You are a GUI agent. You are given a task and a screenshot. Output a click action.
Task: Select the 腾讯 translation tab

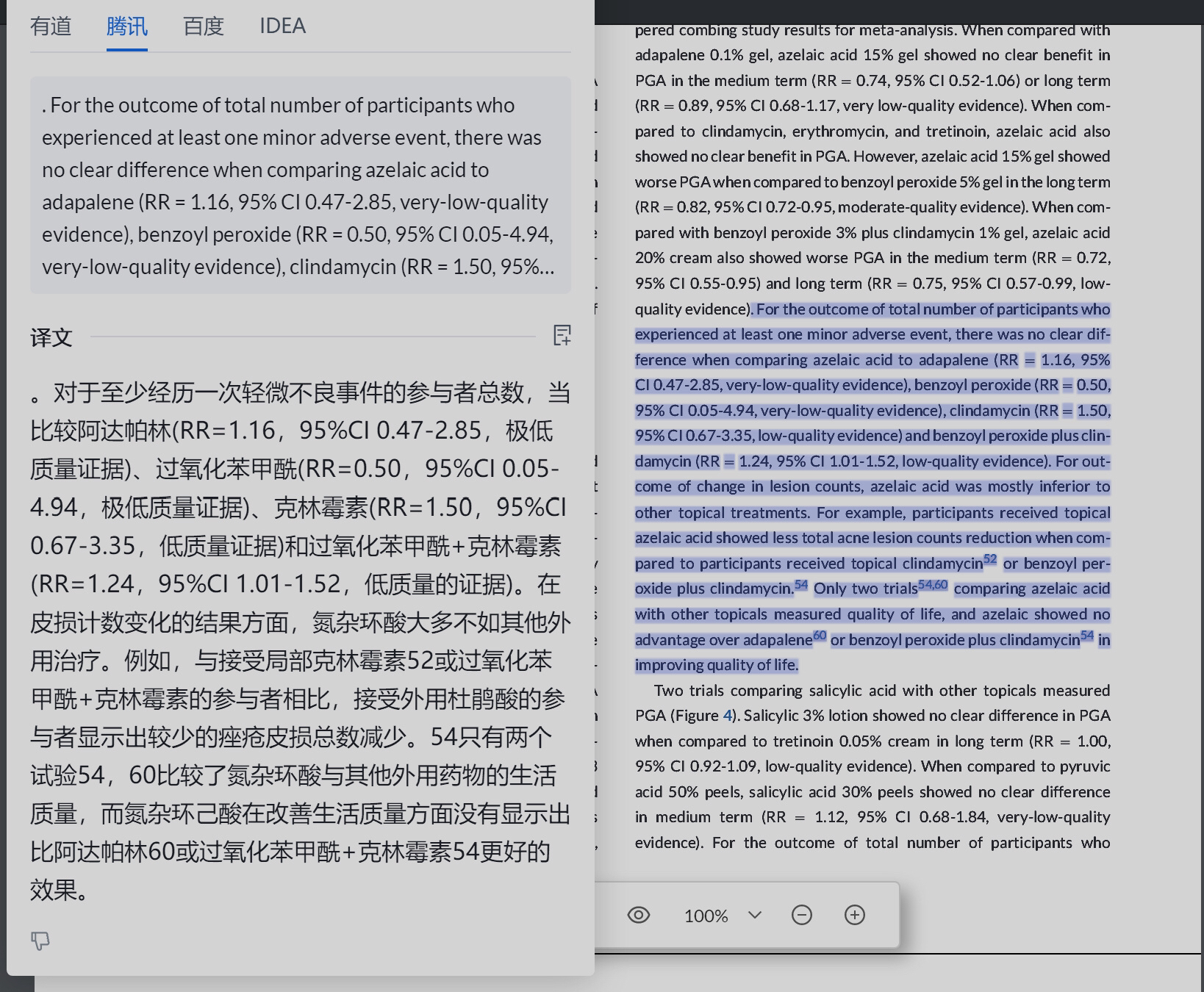126,26
